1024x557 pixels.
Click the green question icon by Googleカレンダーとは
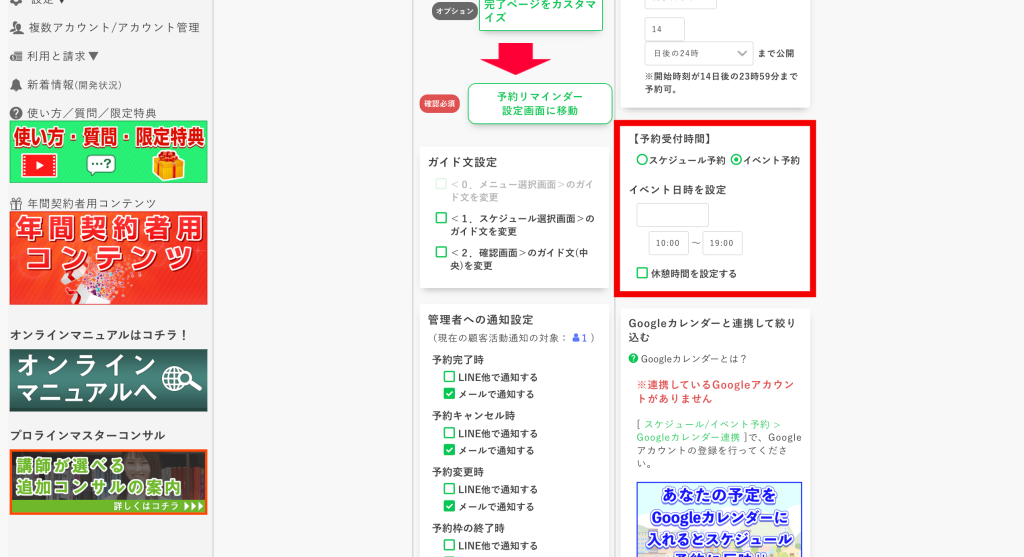tap(633, 358)
